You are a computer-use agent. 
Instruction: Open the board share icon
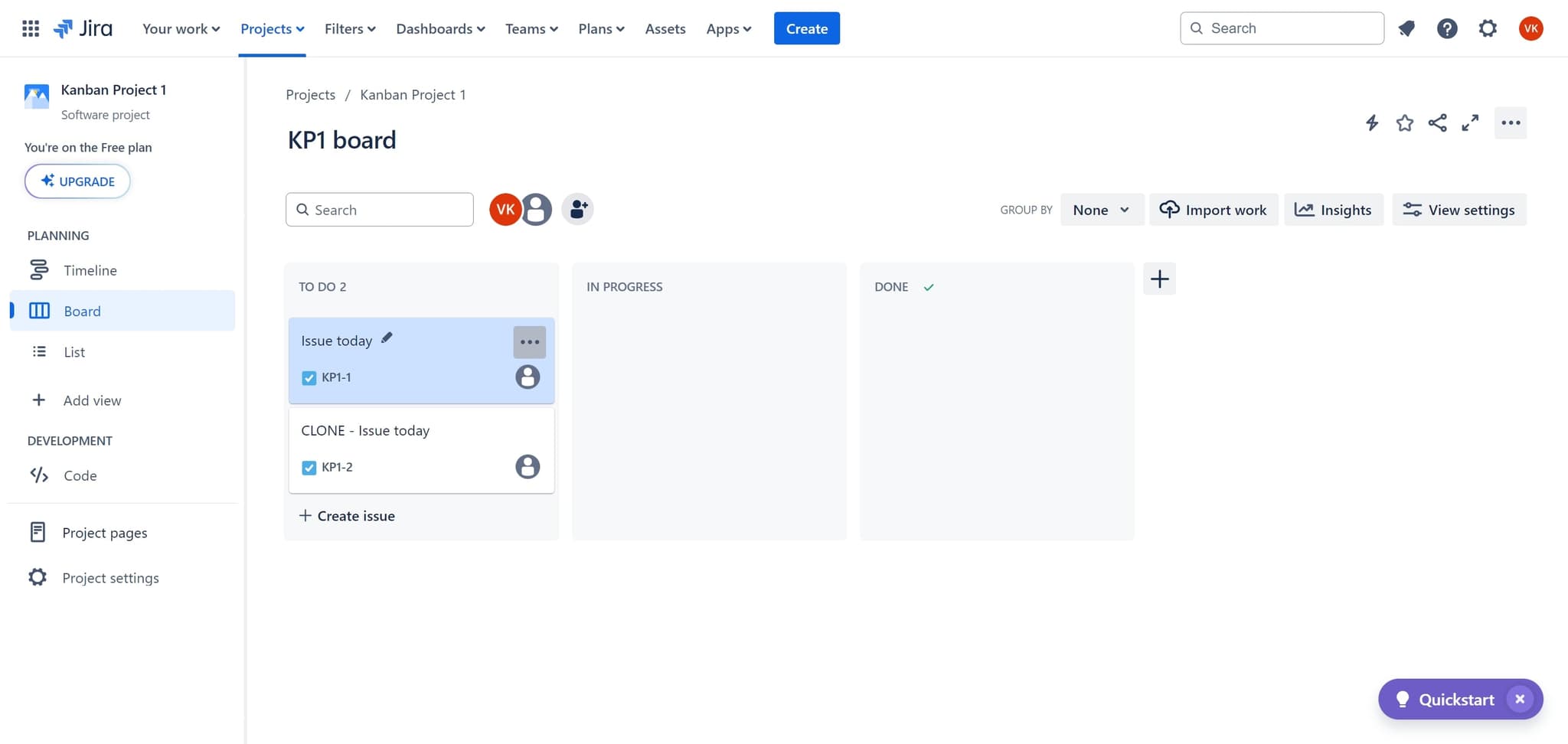1437,122
